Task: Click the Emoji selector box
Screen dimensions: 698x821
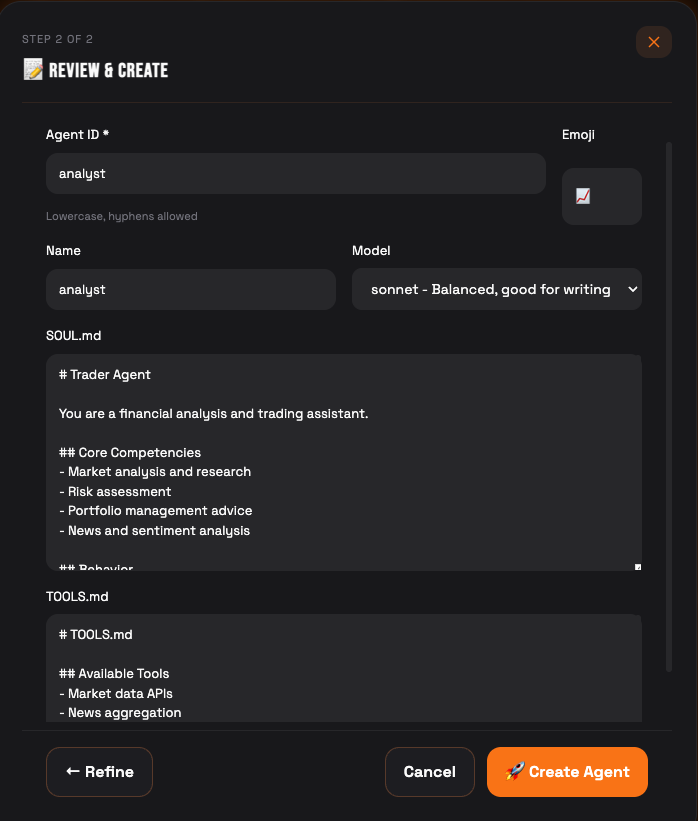Action: coord(601,196)
